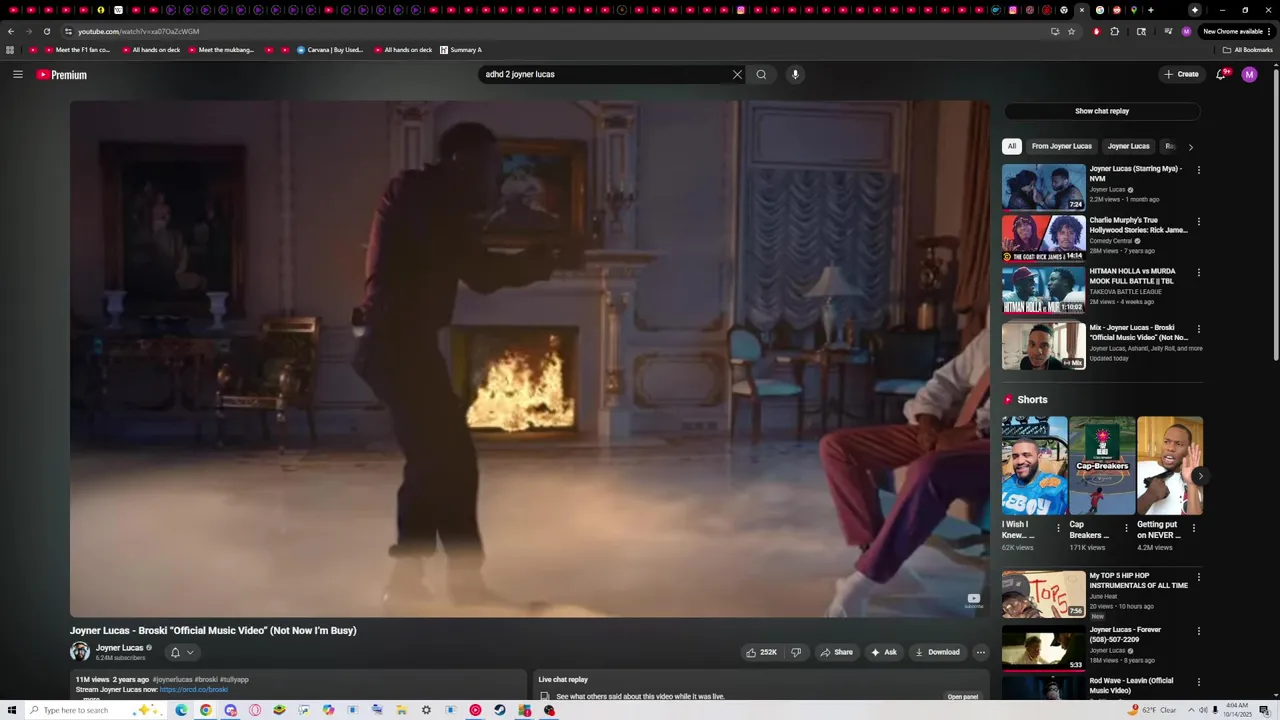Click the video player to pause
The image size is (1280, 720).
pyautogui.click(x=530, y=358)
